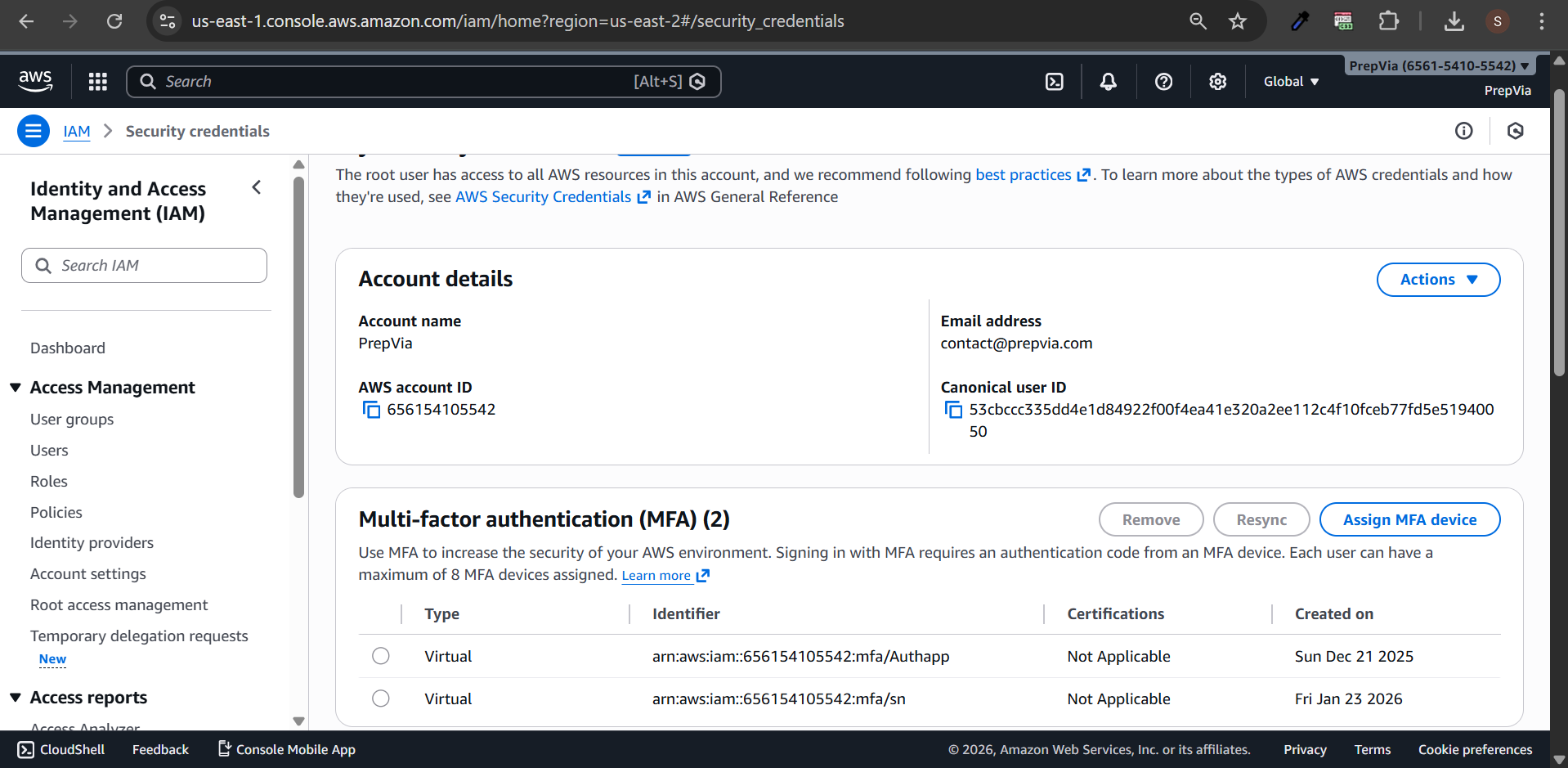Image resolution: width=1568 pixels, height=768 pixels.
Task: Go back to the previous browser page
Action: point(26,21)
